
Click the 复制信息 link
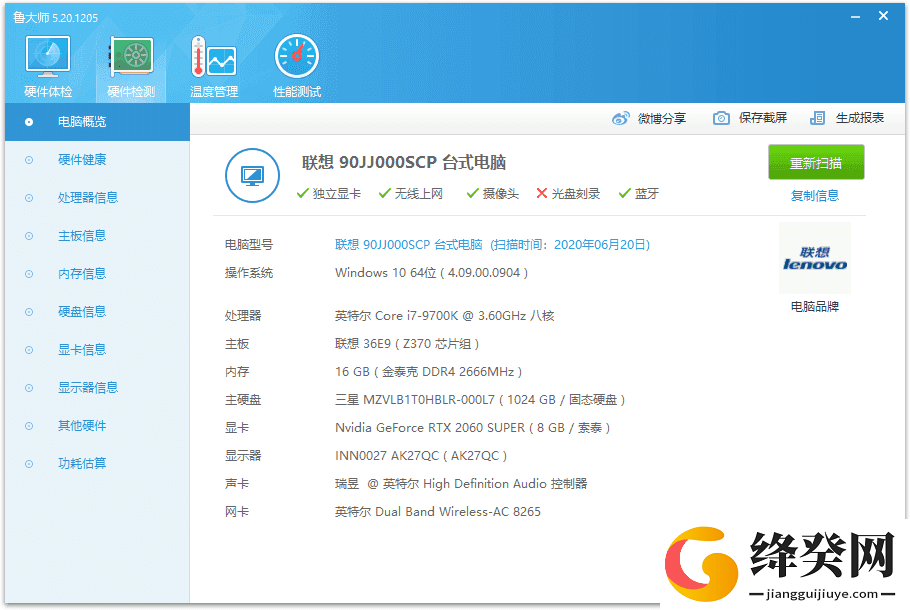815,196
